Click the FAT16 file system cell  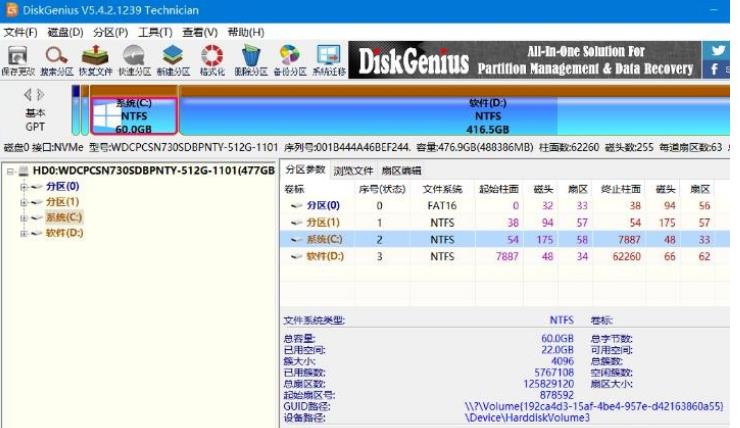coord(442,206)
